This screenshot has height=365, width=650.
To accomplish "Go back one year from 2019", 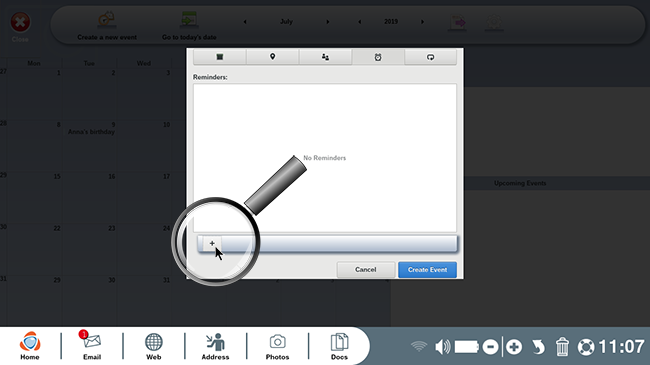I will coord(359,22).
